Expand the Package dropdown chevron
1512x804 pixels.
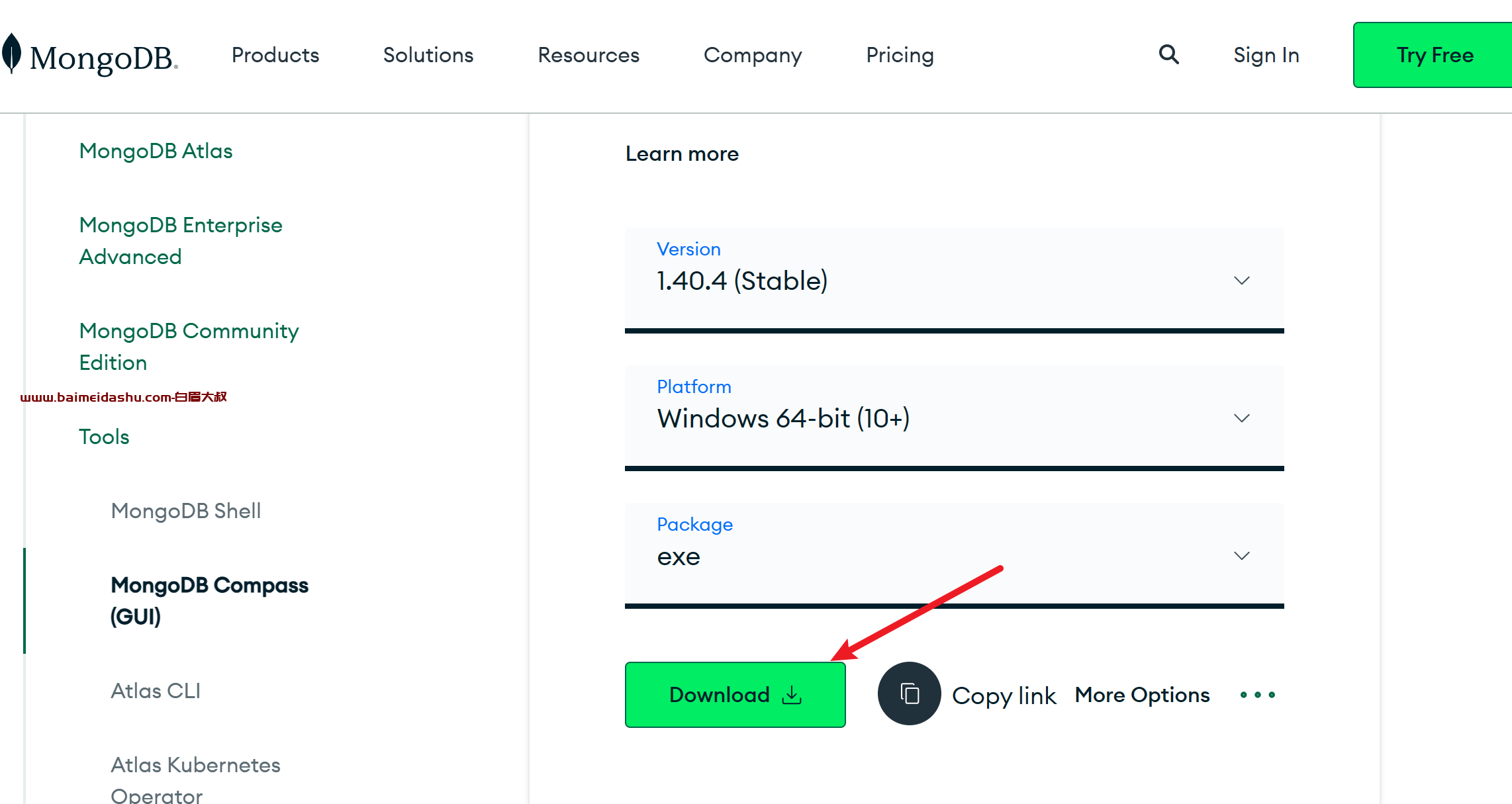(1241, 556)
